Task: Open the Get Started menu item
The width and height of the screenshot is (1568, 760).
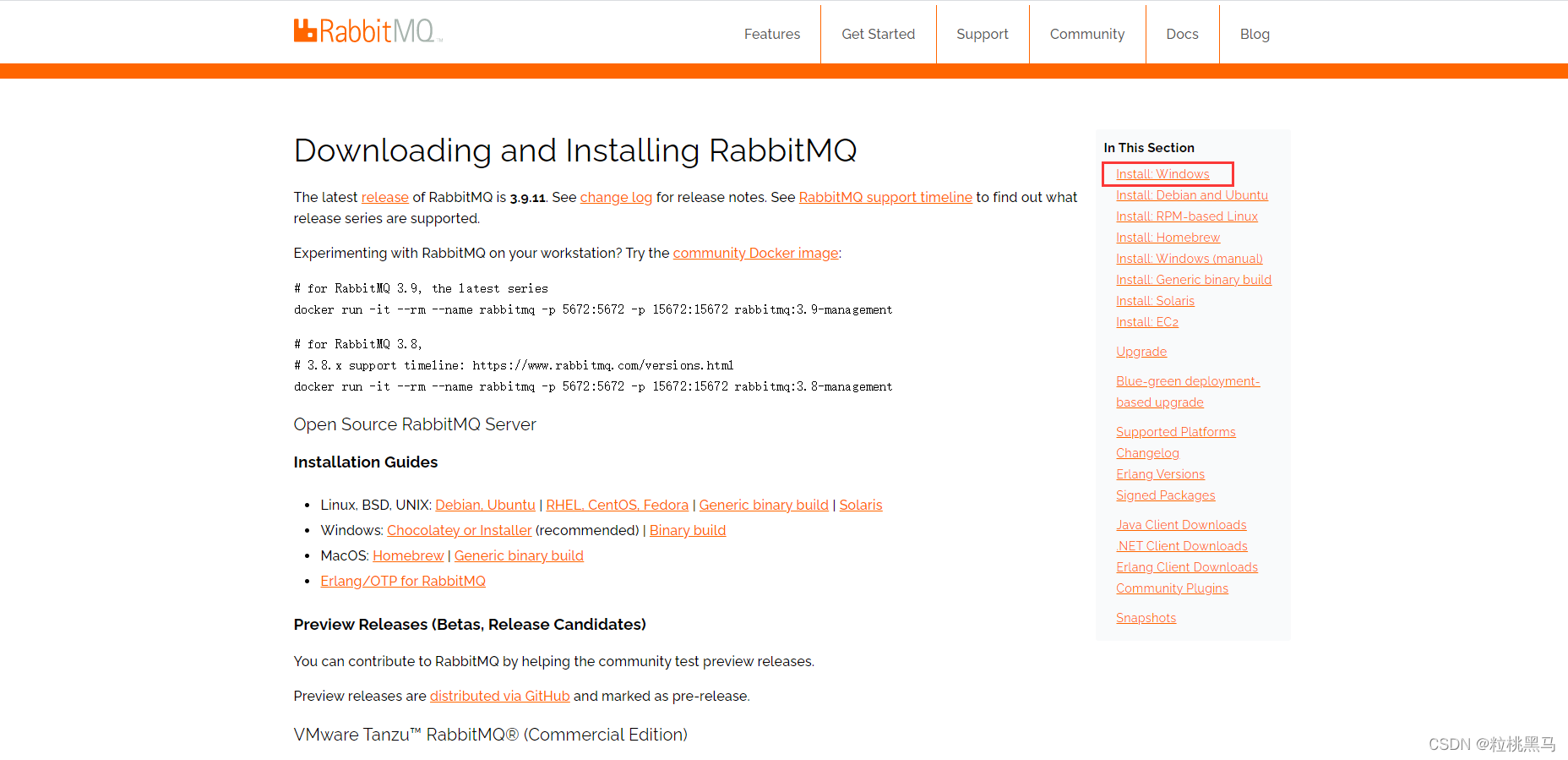Action: pos(878,34)
